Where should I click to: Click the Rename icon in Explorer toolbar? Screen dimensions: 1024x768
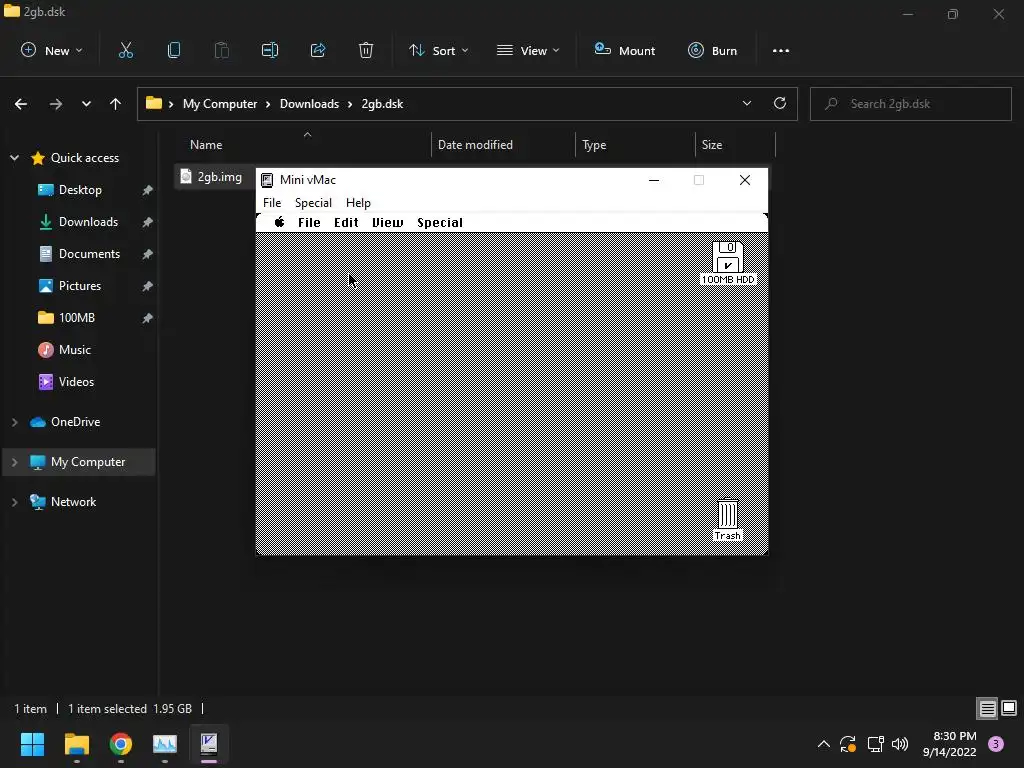click(x=270, y=50)
